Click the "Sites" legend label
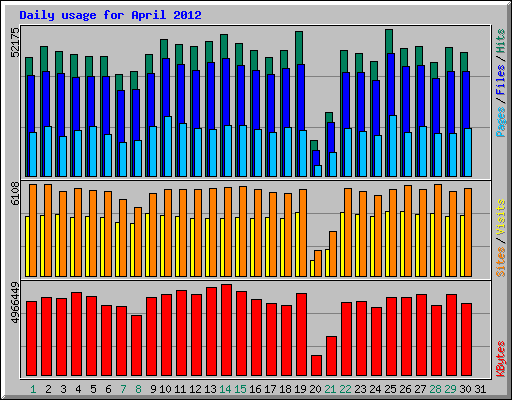 [x=500, y=262]
